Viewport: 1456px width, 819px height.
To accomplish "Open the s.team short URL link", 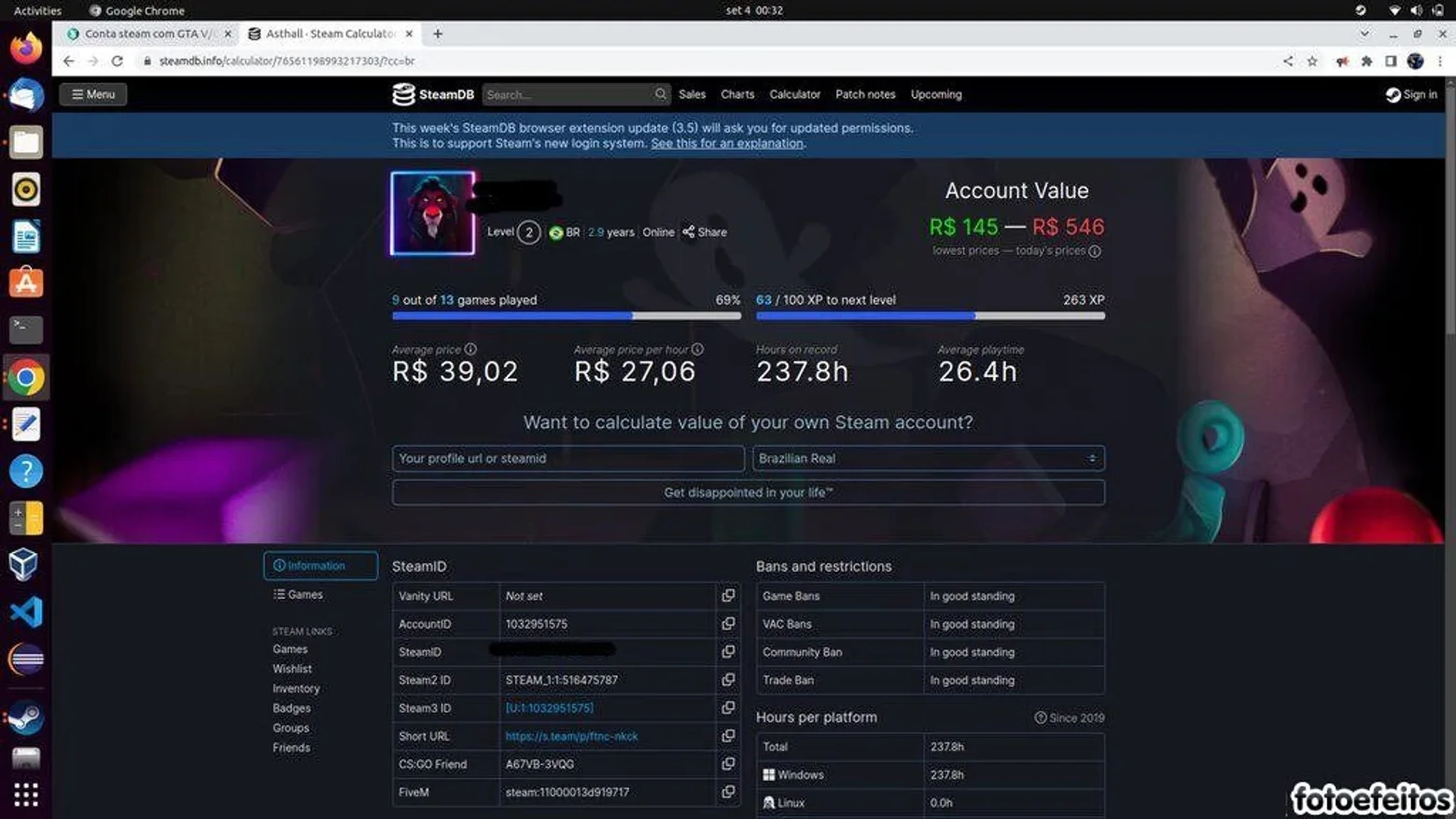I will (571, 736).
